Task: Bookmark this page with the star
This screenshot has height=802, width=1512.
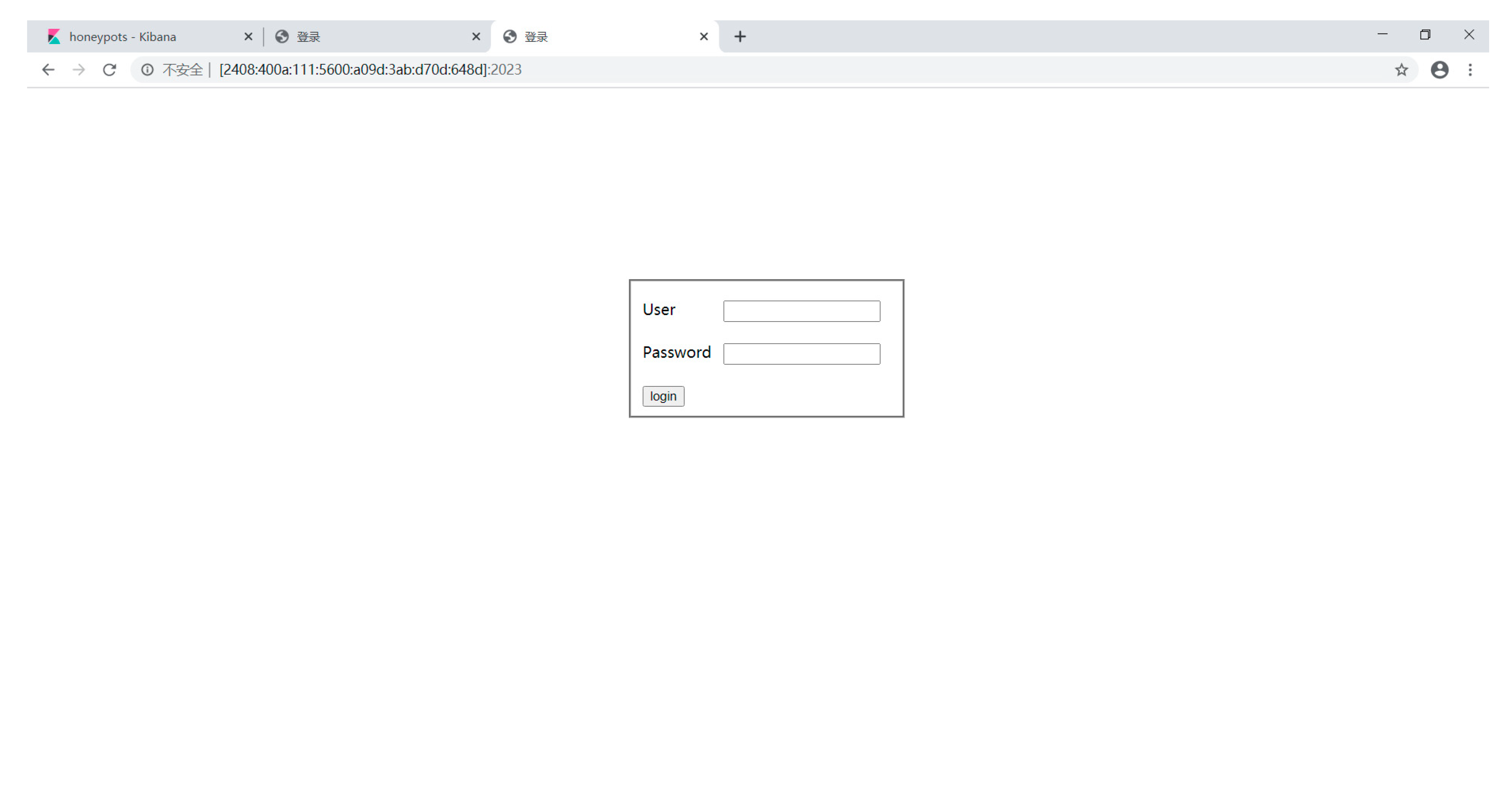Action: pos(1401,70)
